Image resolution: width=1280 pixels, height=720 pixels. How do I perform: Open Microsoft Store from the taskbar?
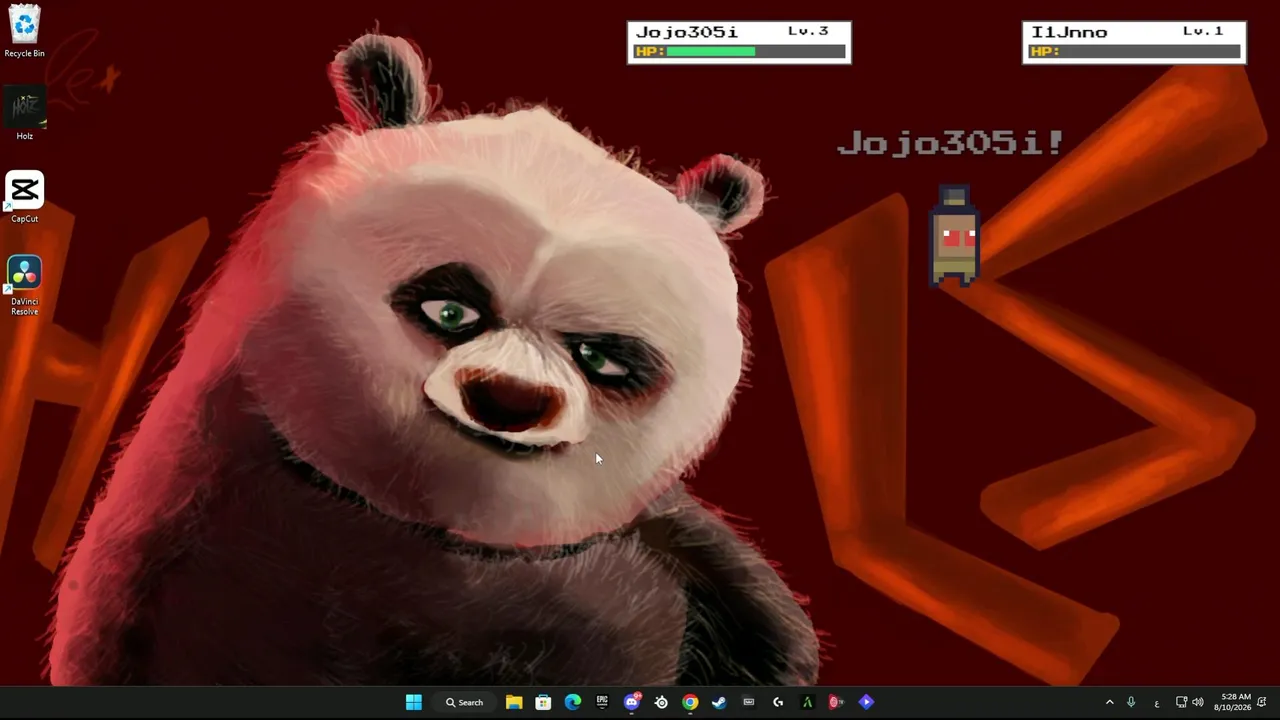[x=543, y=702]
